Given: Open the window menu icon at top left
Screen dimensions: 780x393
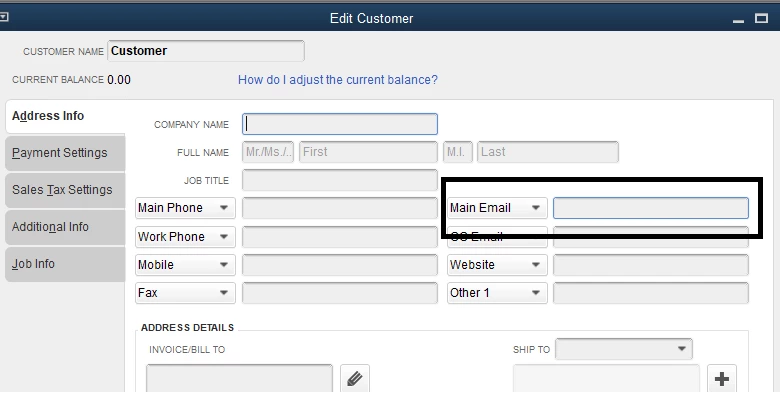Looking at the screenshot, I should pyautogui.click(x=4, y=17).
